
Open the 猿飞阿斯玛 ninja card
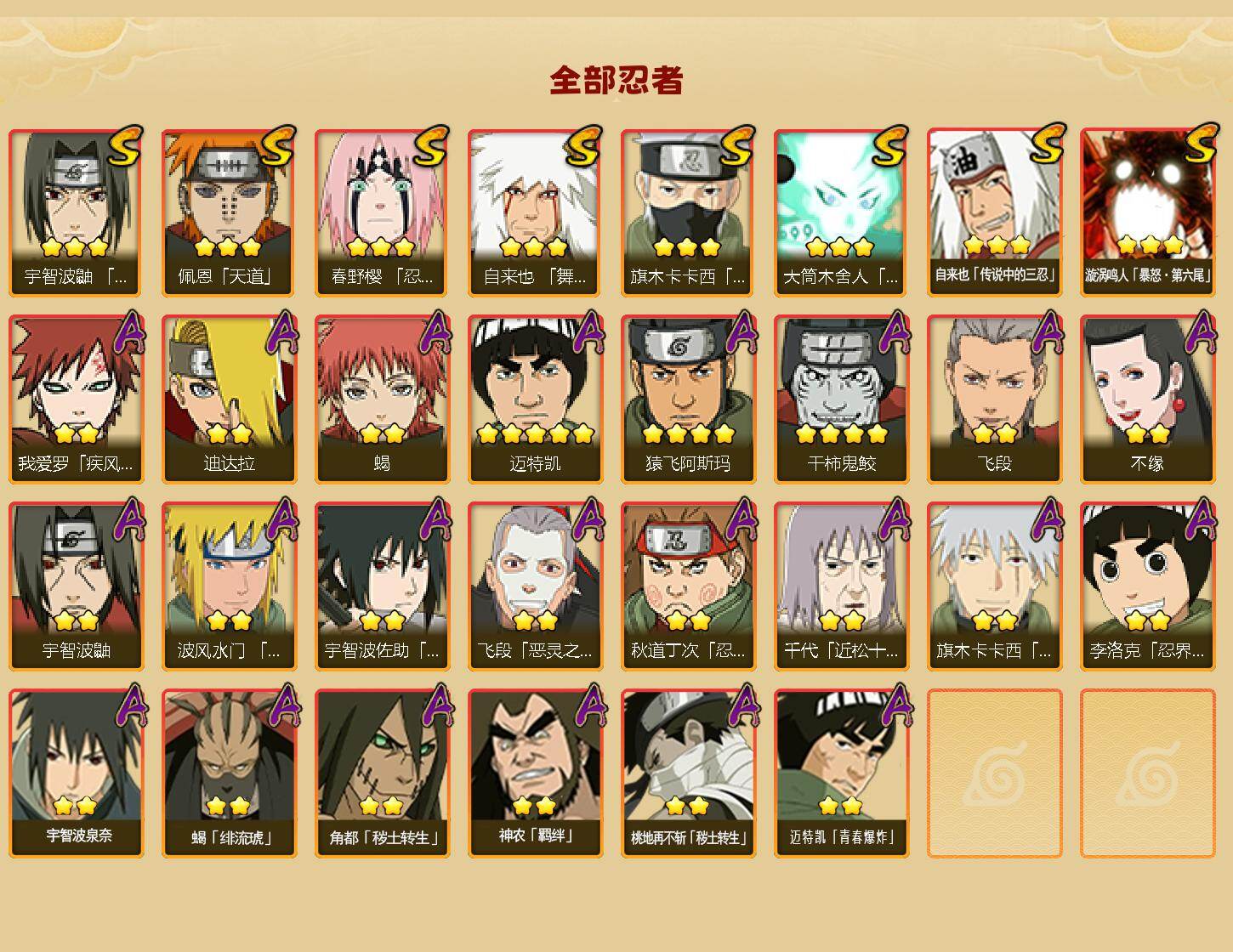click(x=688, y=399)
